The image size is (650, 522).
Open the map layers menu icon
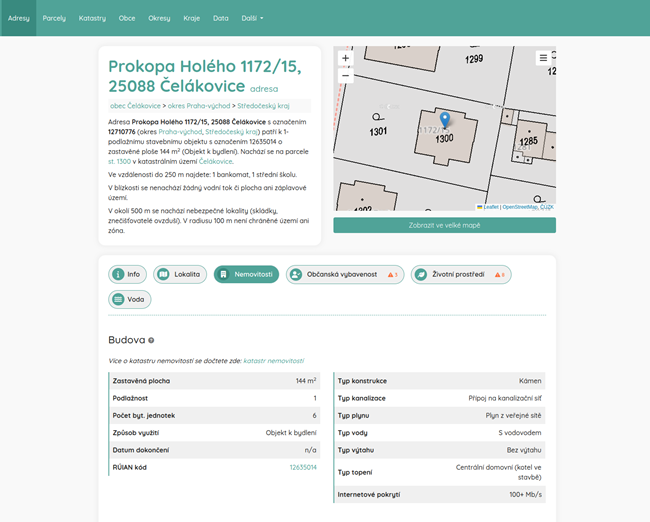click(543, 58)
